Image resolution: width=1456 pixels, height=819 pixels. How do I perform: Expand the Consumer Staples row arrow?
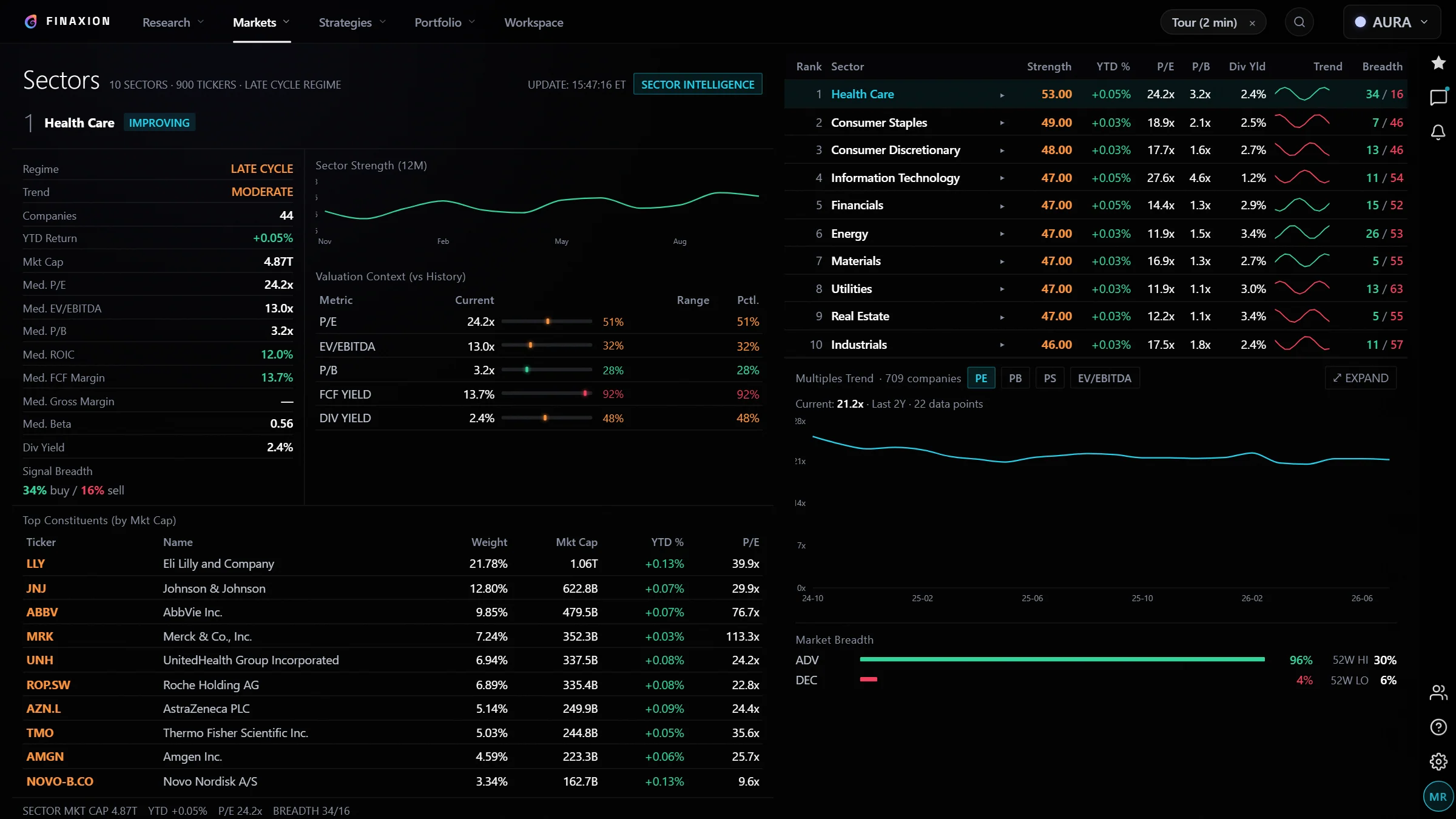point(1002,123)
